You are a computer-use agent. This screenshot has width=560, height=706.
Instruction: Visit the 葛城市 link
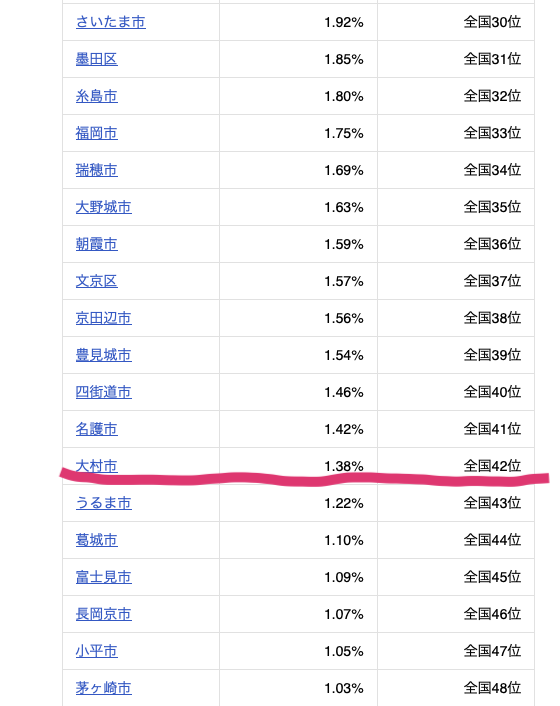pyautogui.click(x=97, y=539)
